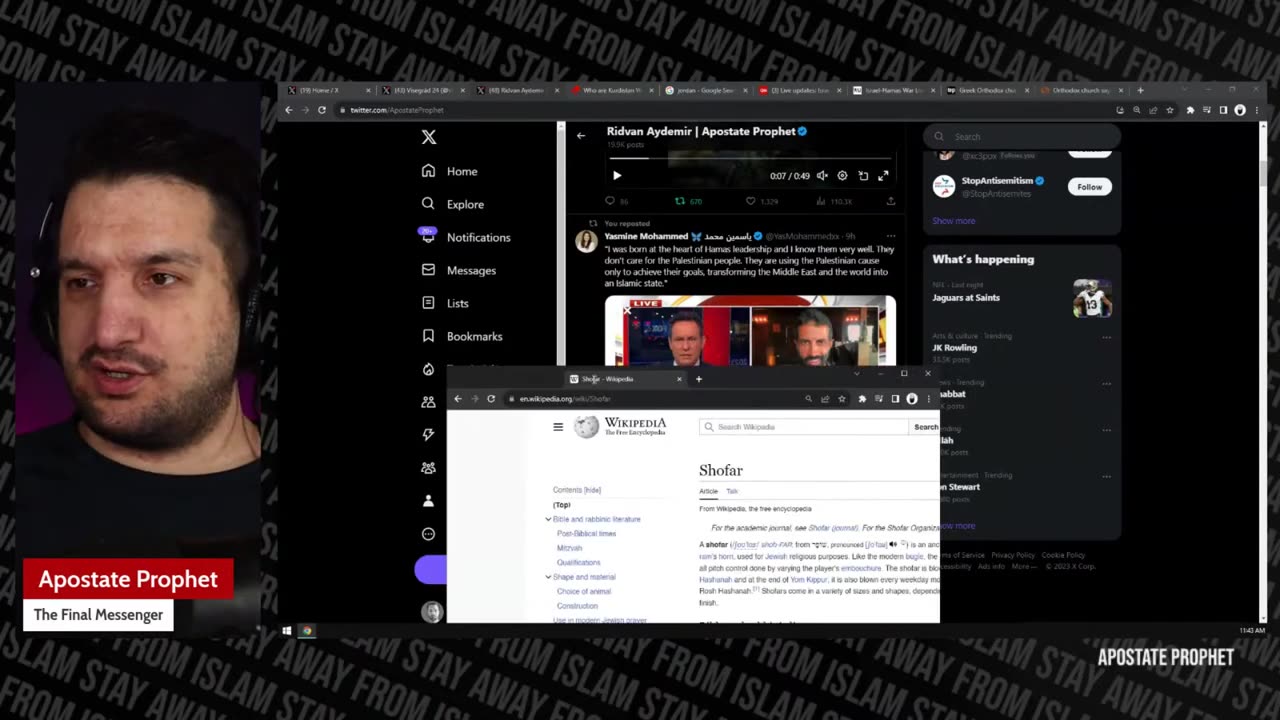Click Yasmine Mohammed's profile picture
The image size is (1280, 720).
tap(586, 241)
